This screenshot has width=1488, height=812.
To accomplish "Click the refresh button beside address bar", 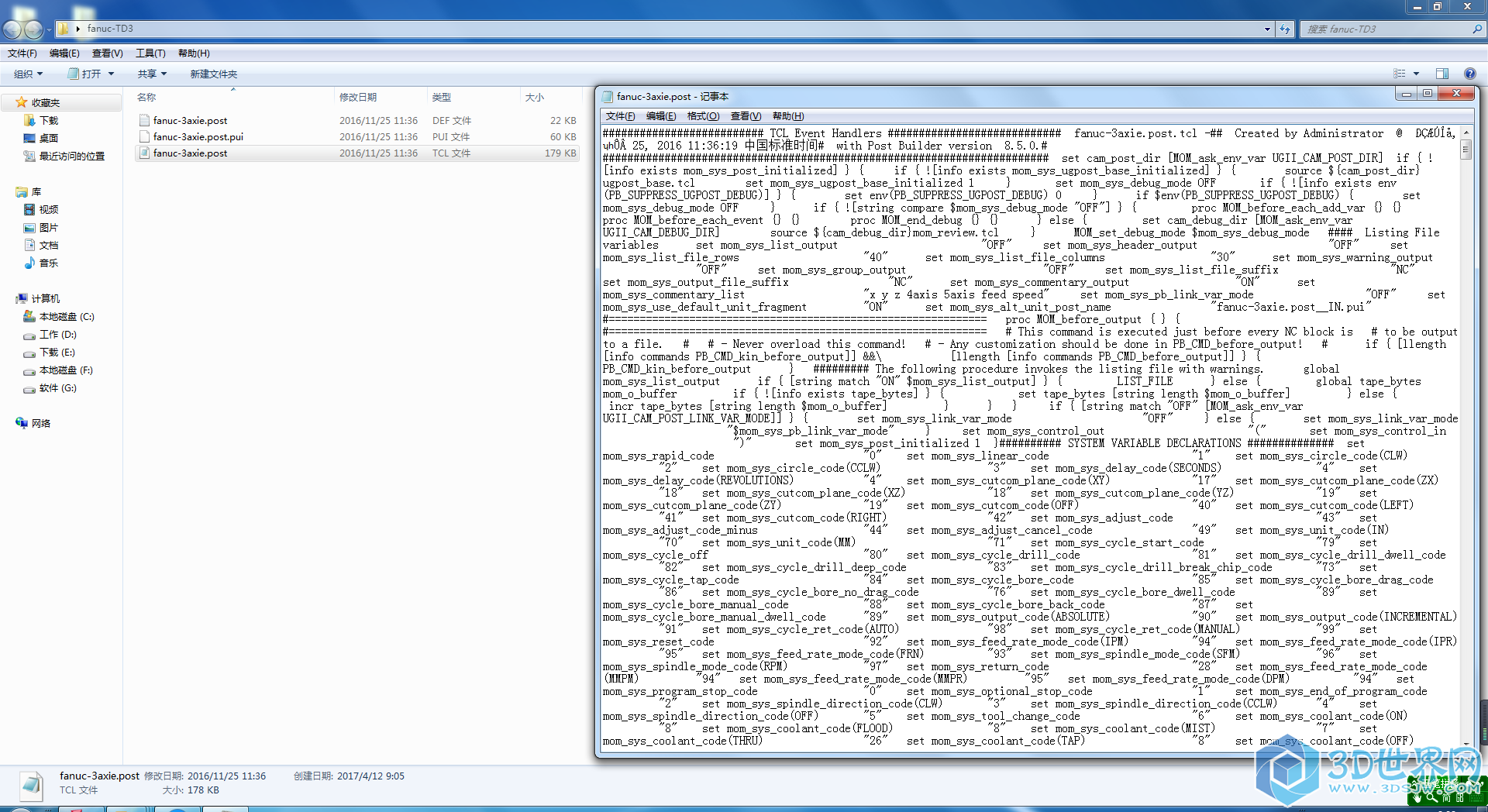I will click(1285, 29).
